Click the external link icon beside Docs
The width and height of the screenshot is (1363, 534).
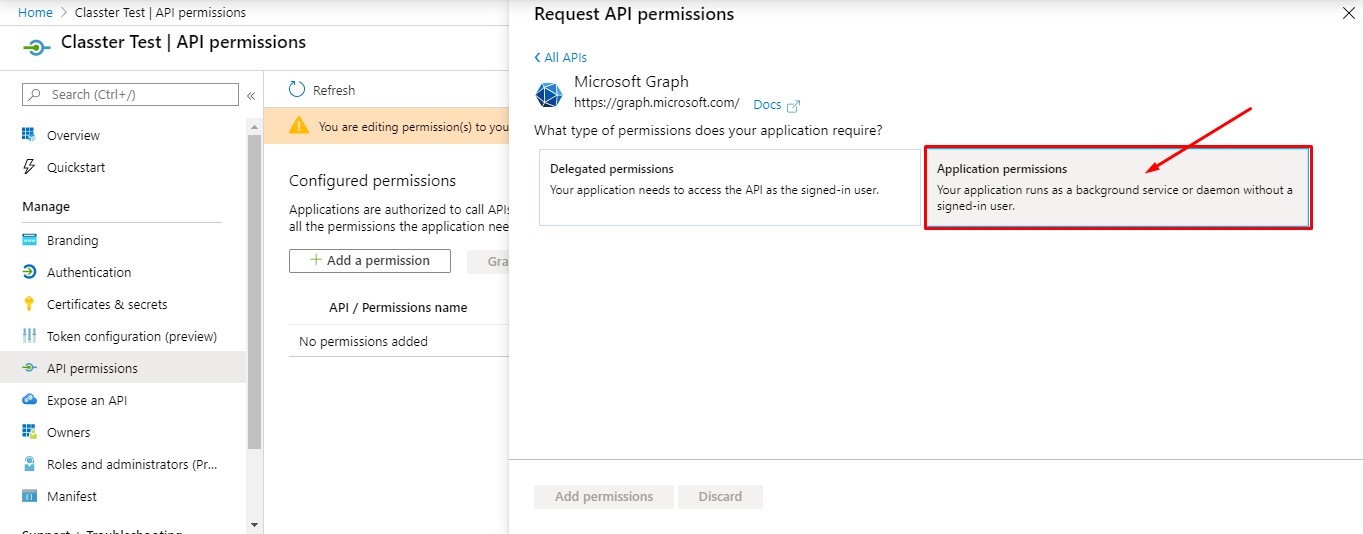794,105
